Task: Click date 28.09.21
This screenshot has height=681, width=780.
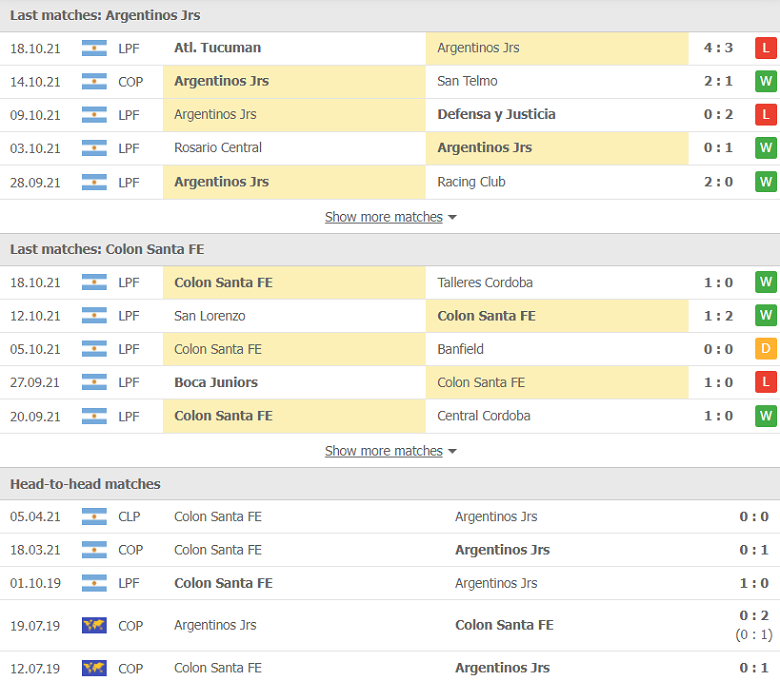Action: [x=35, y=183]
